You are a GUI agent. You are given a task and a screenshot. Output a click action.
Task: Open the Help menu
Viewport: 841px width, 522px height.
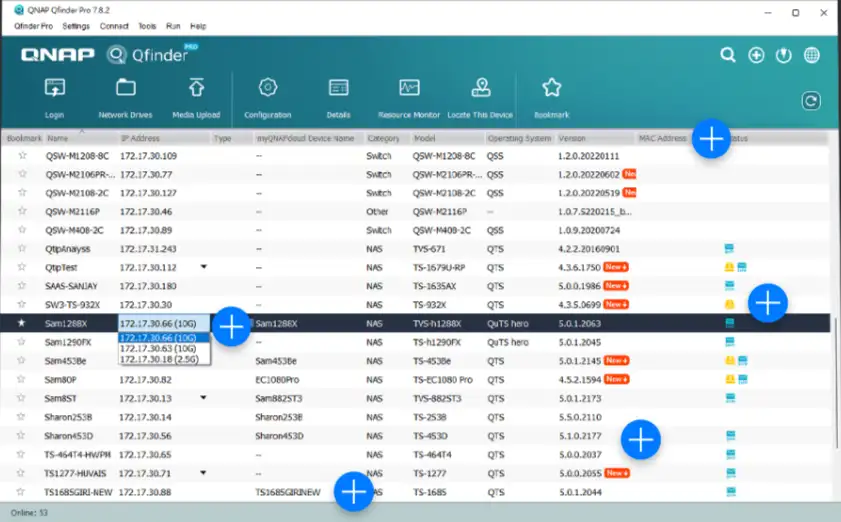(198, 26)
